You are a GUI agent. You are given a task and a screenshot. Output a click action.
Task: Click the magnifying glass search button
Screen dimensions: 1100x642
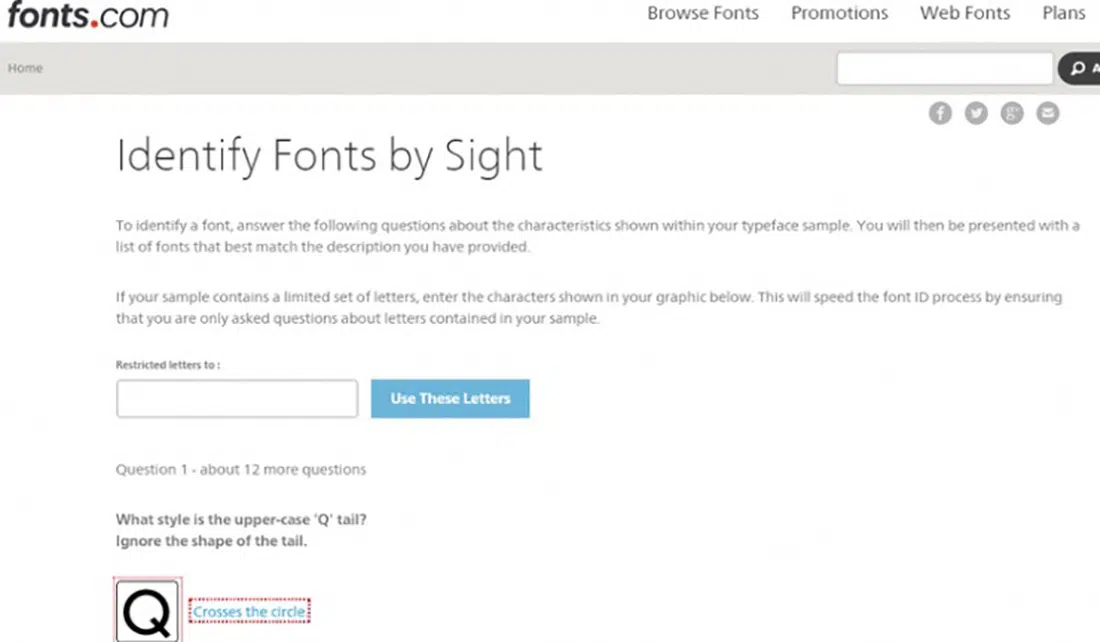click(1079, 68)
